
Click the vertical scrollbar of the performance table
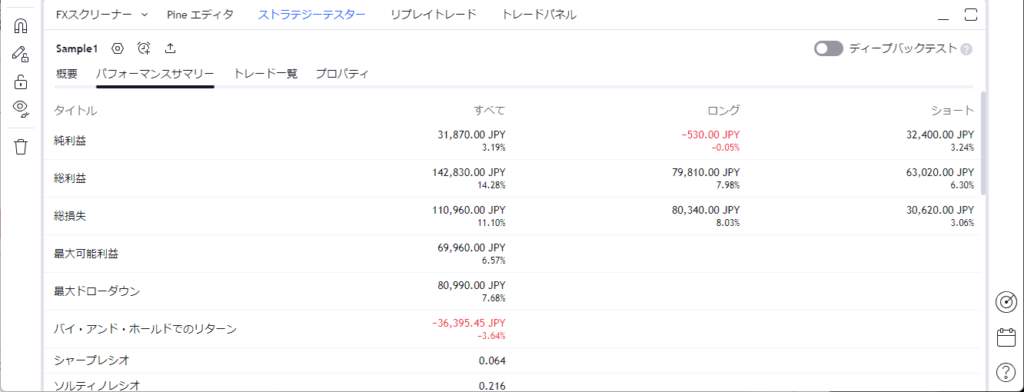pyautogui.click(x=984, y=143)
